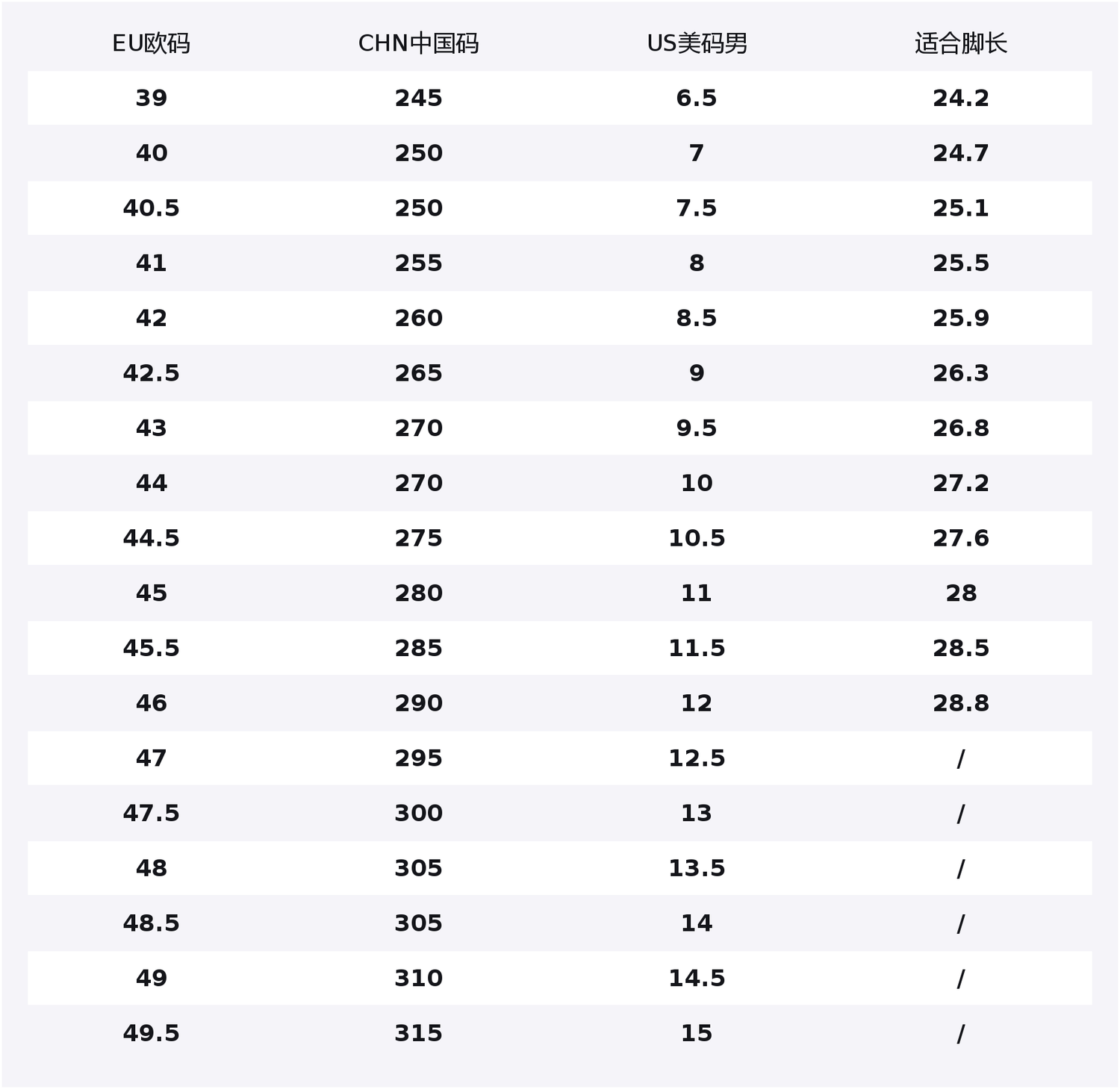Image resolution: width=1120 pixels, height=1089 pixels.
Task: Select US size 6.5 cell
Action: (x=697, y=98)
